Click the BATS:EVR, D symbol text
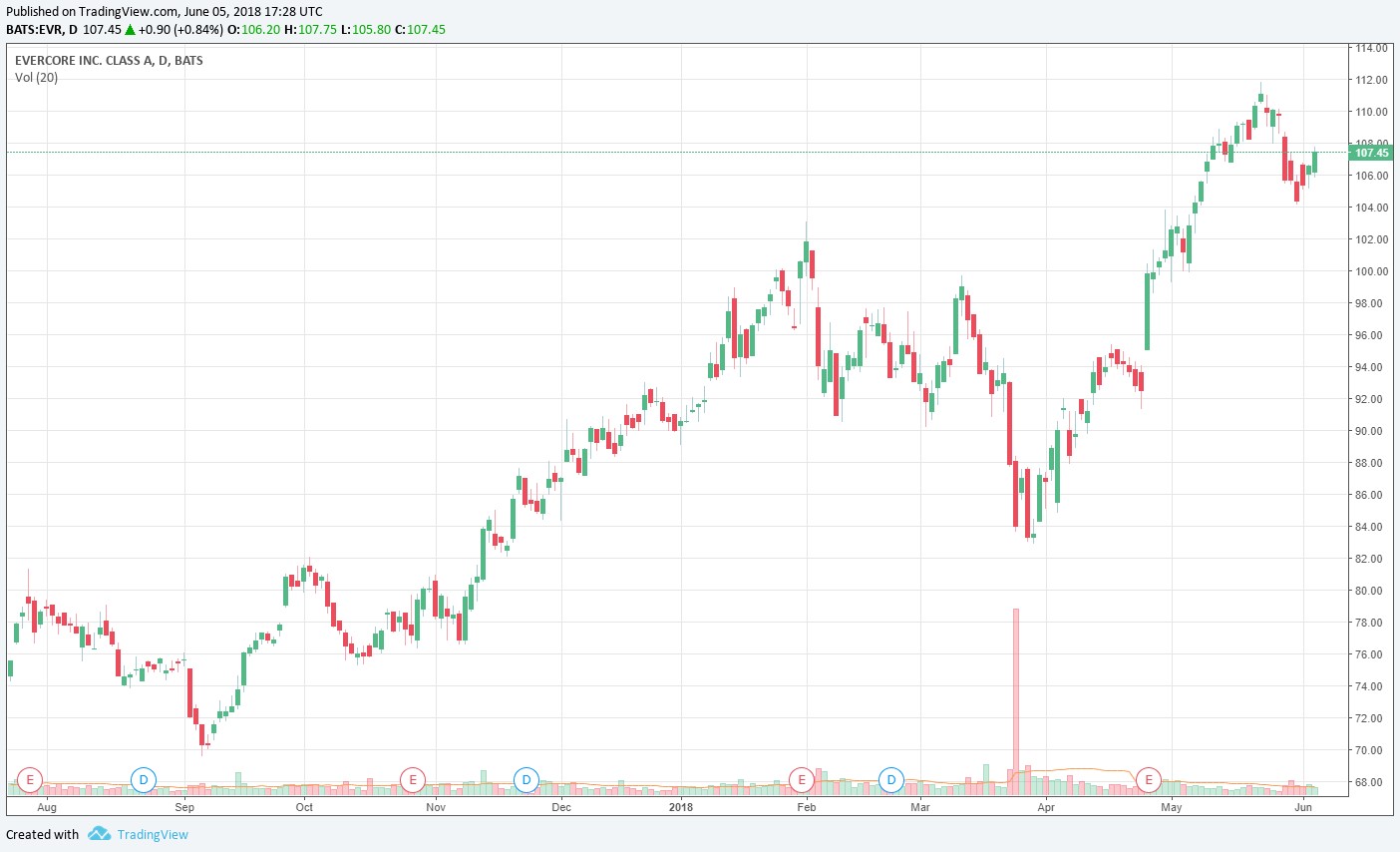 coord(42,30)
